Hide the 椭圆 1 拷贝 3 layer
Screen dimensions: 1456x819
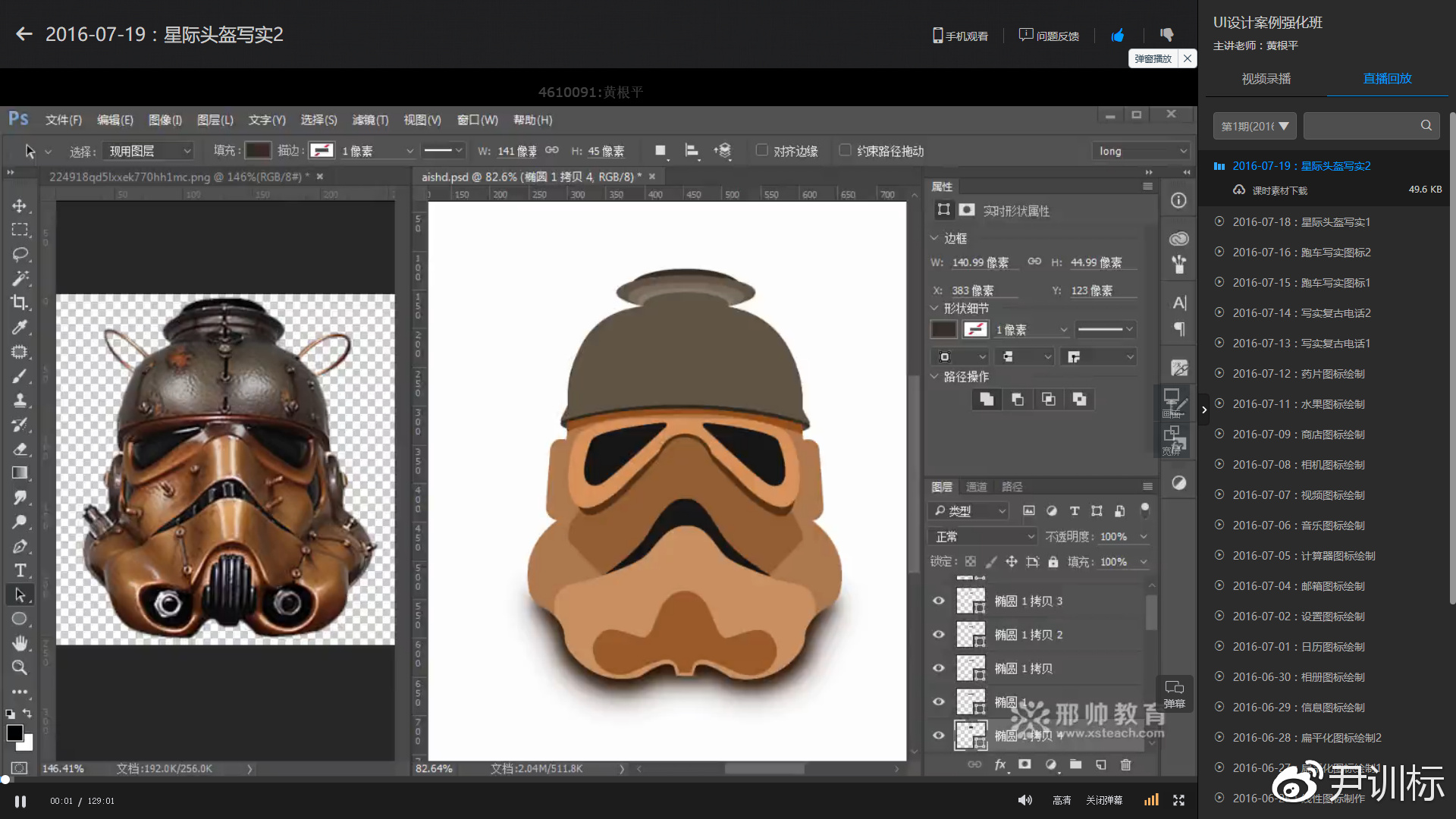[x=938, y=601]
